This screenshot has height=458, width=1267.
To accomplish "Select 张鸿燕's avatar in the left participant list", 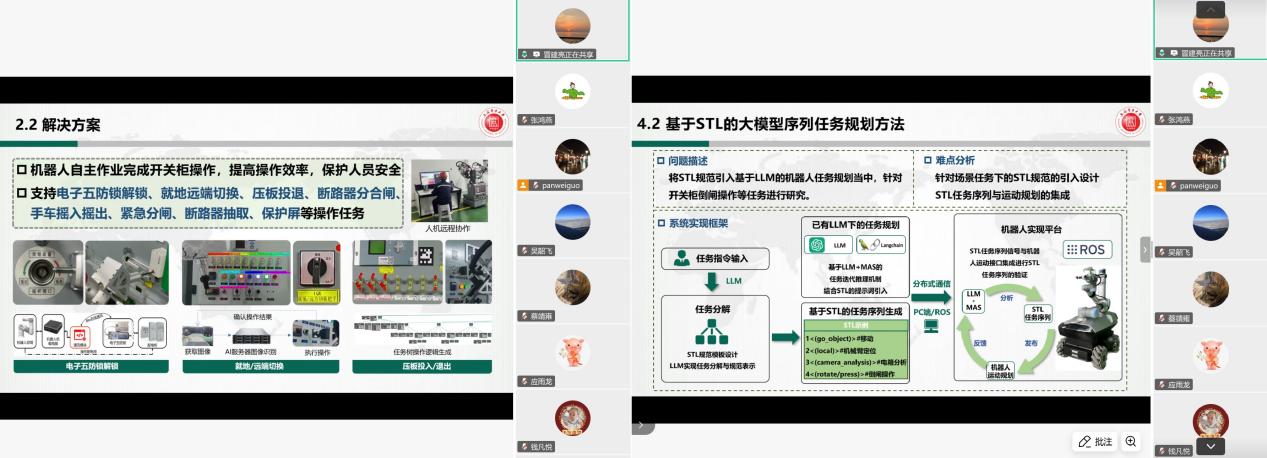I will [x=572, y=93].
